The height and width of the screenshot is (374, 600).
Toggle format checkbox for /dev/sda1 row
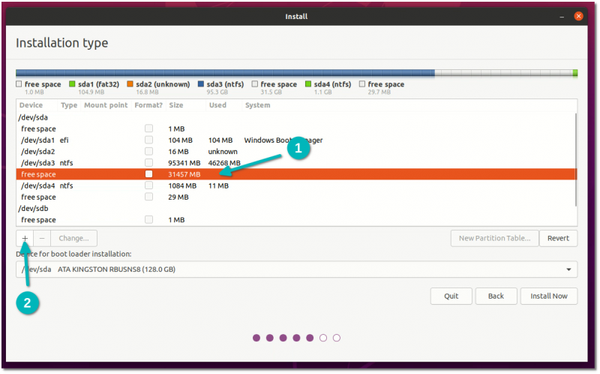click(149, 140)
